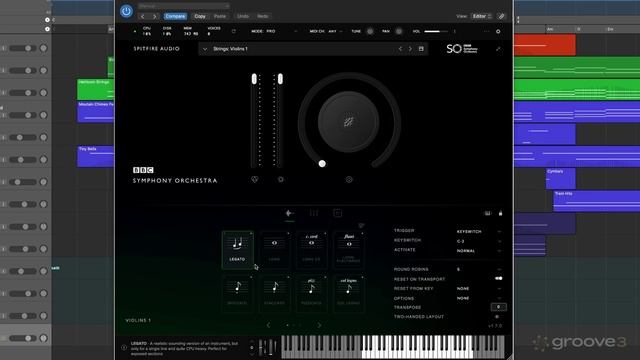Select the Long CS con sord articulation
Screen dimensions: 640x360
pos(311,250)
